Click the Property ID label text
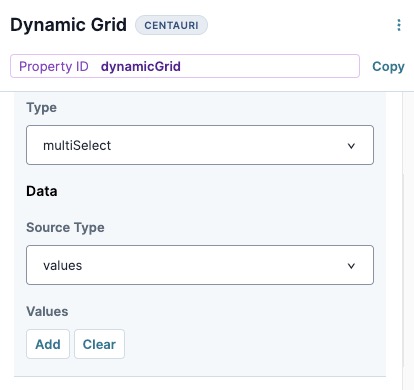 pyautogui.click(x=54, y=66)
